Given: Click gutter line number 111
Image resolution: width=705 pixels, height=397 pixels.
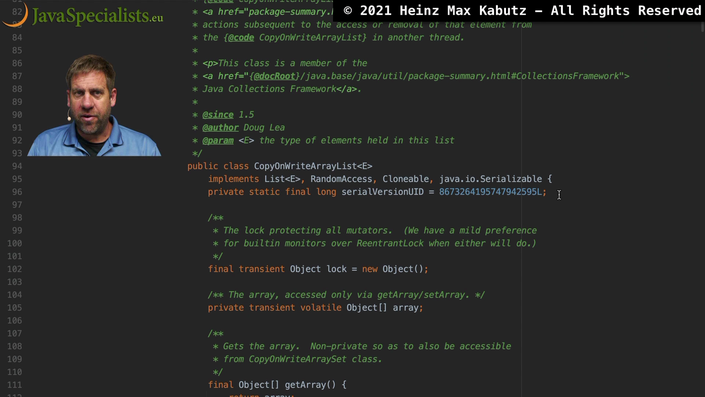Looking at the screenshot, I should pos(14,385).
